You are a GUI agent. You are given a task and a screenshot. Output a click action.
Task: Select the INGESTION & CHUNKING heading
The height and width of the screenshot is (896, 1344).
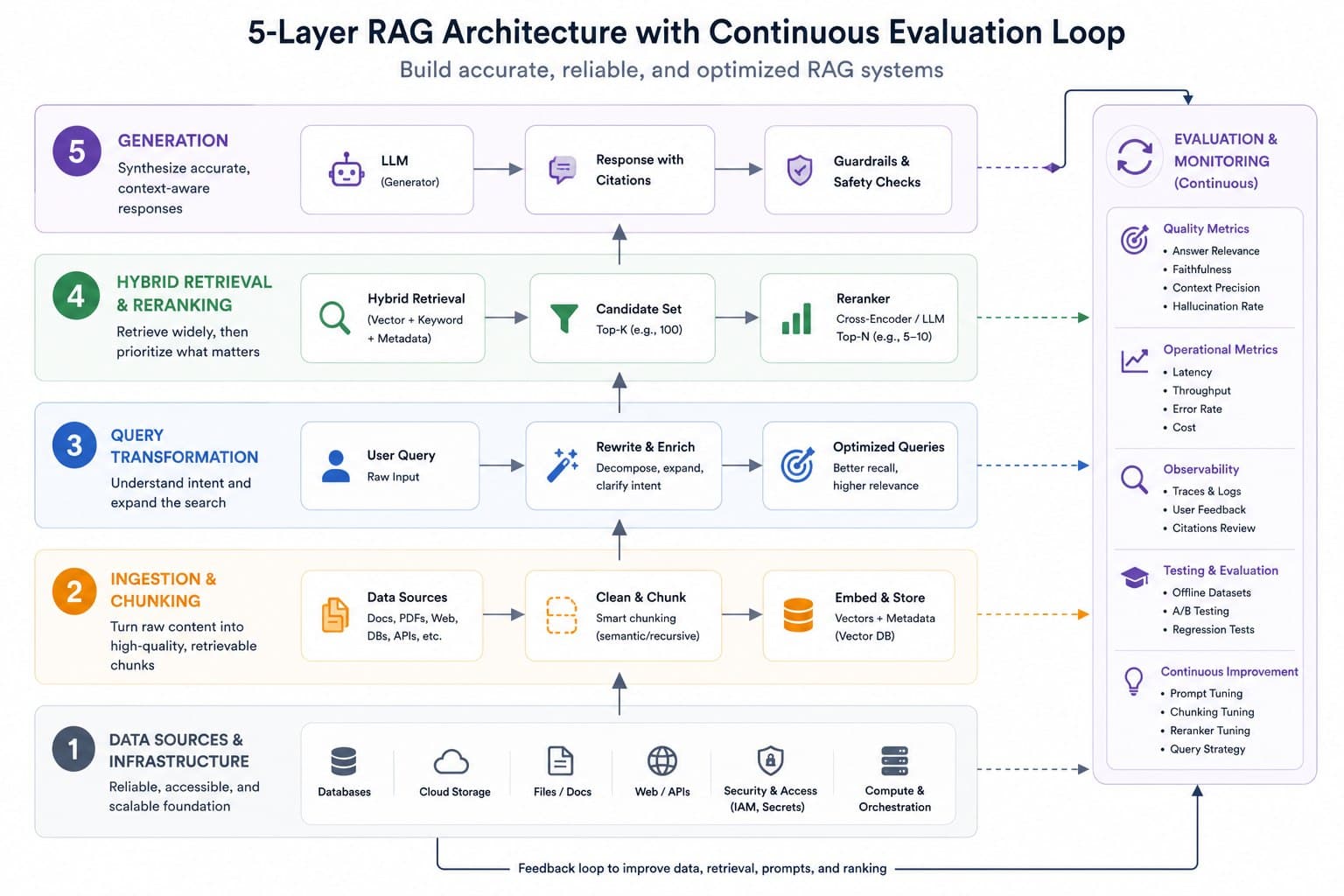click(x=164, y=590)
